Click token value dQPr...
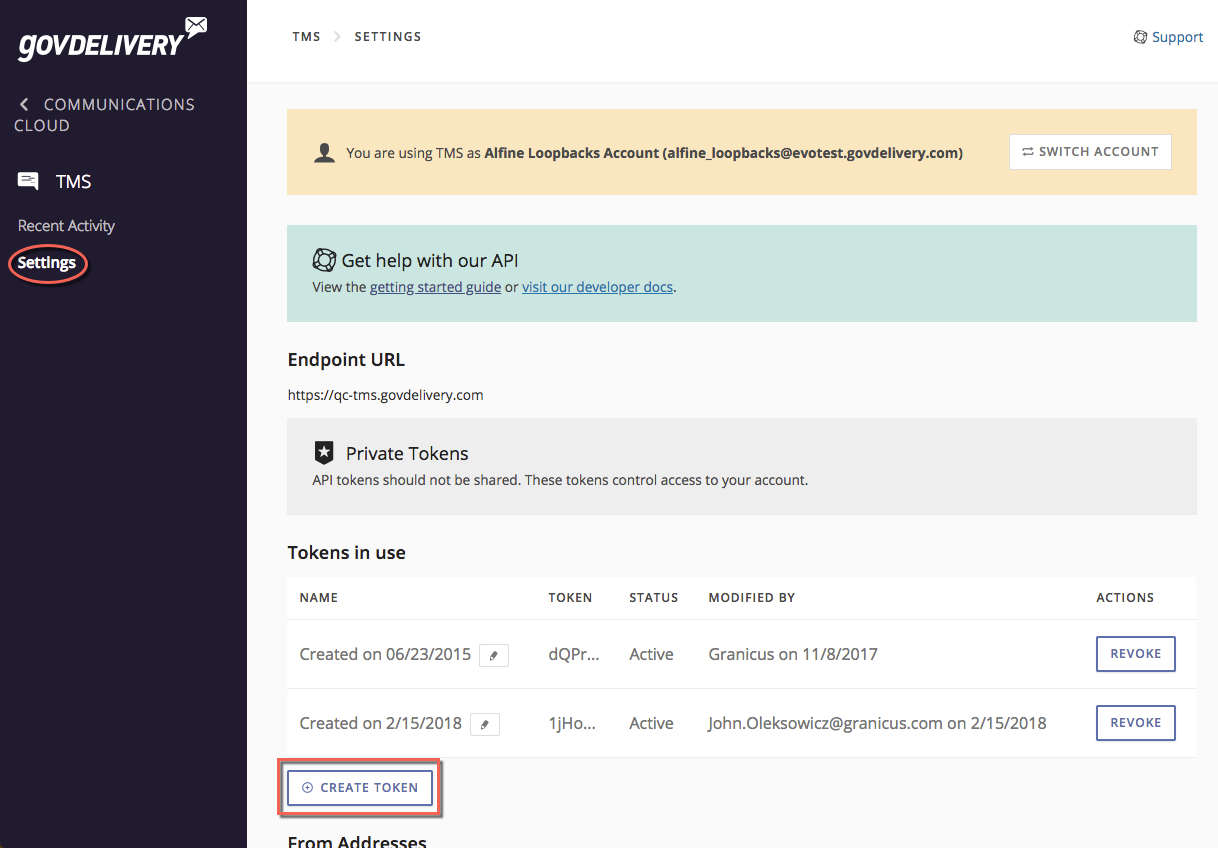The image size is (1218, 848). click(x=574, y=655)
